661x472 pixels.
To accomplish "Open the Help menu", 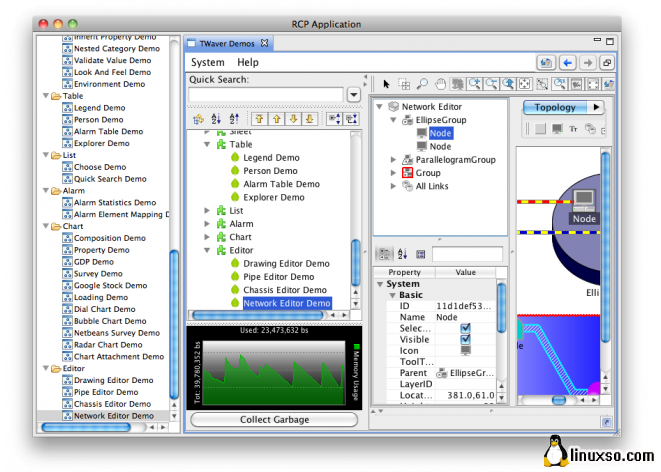I will (247, 63).
